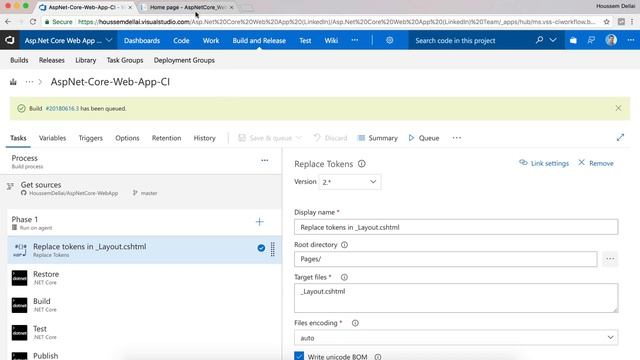Viewport: 640px width, 360px height.
Task: Click the search magnifier icon
Action: 539,40
